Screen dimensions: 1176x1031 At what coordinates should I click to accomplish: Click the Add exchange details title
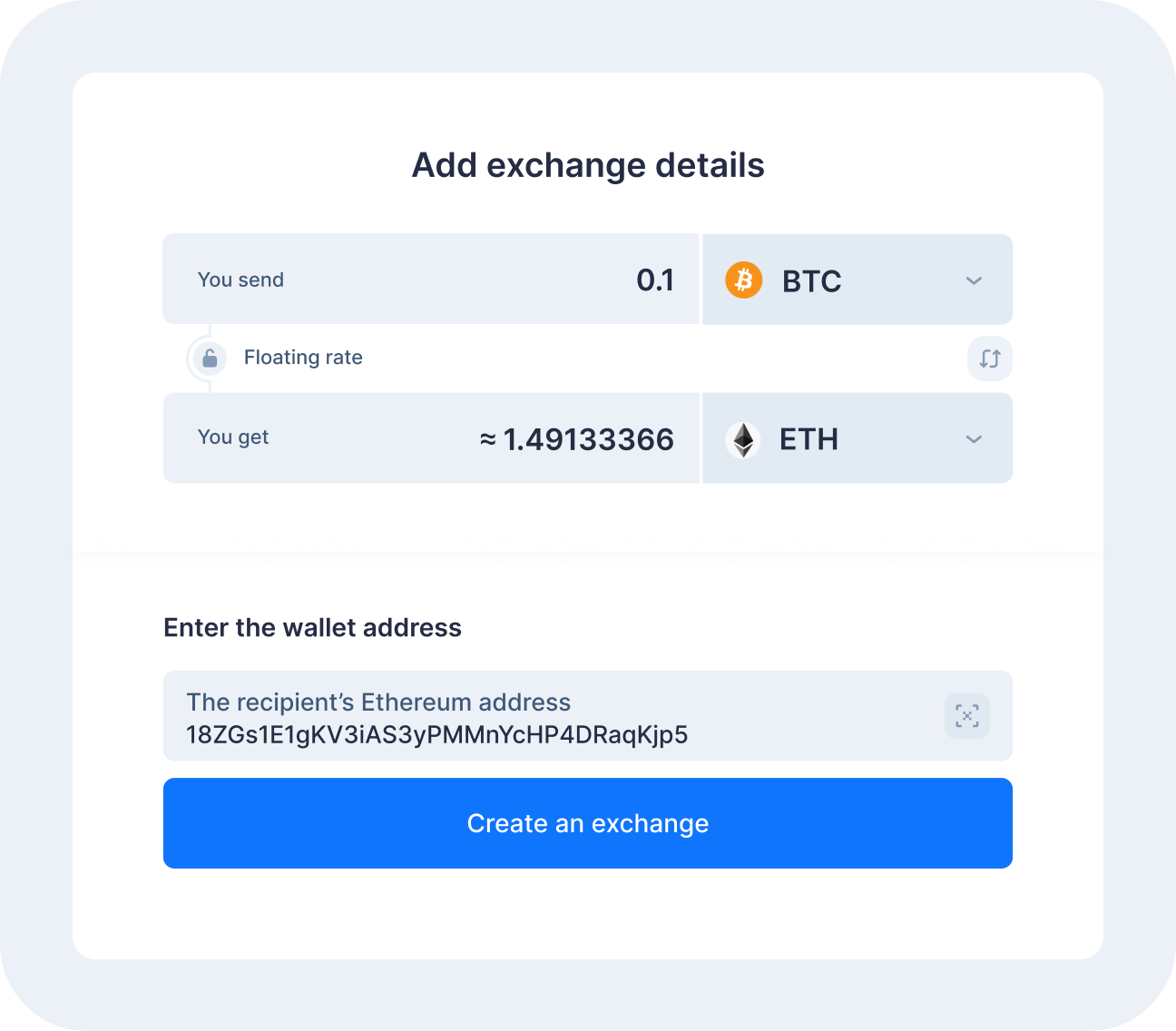[x=588, y=166]
